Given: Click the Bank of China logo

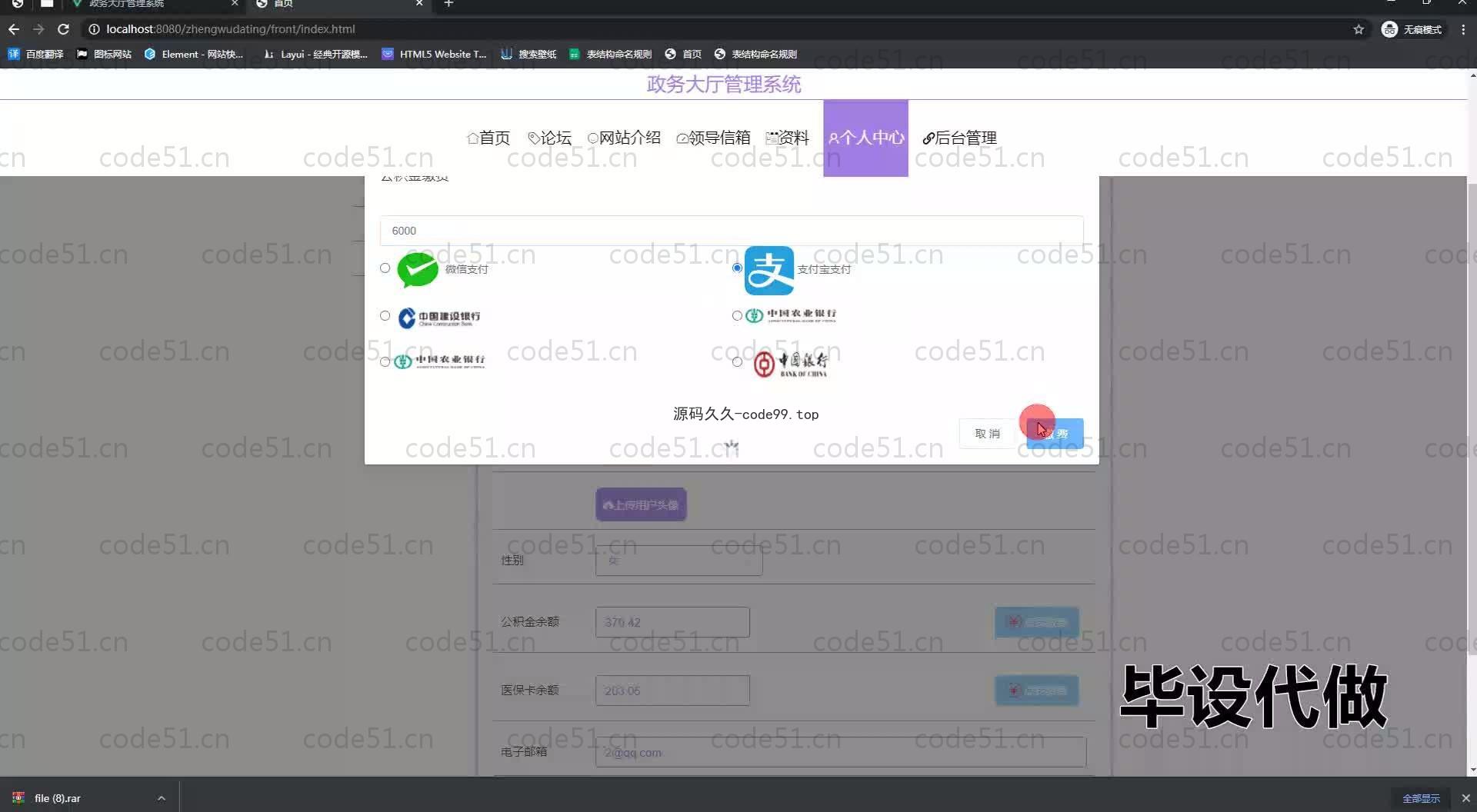Looking at the screenshot, I should click(790, 364).
